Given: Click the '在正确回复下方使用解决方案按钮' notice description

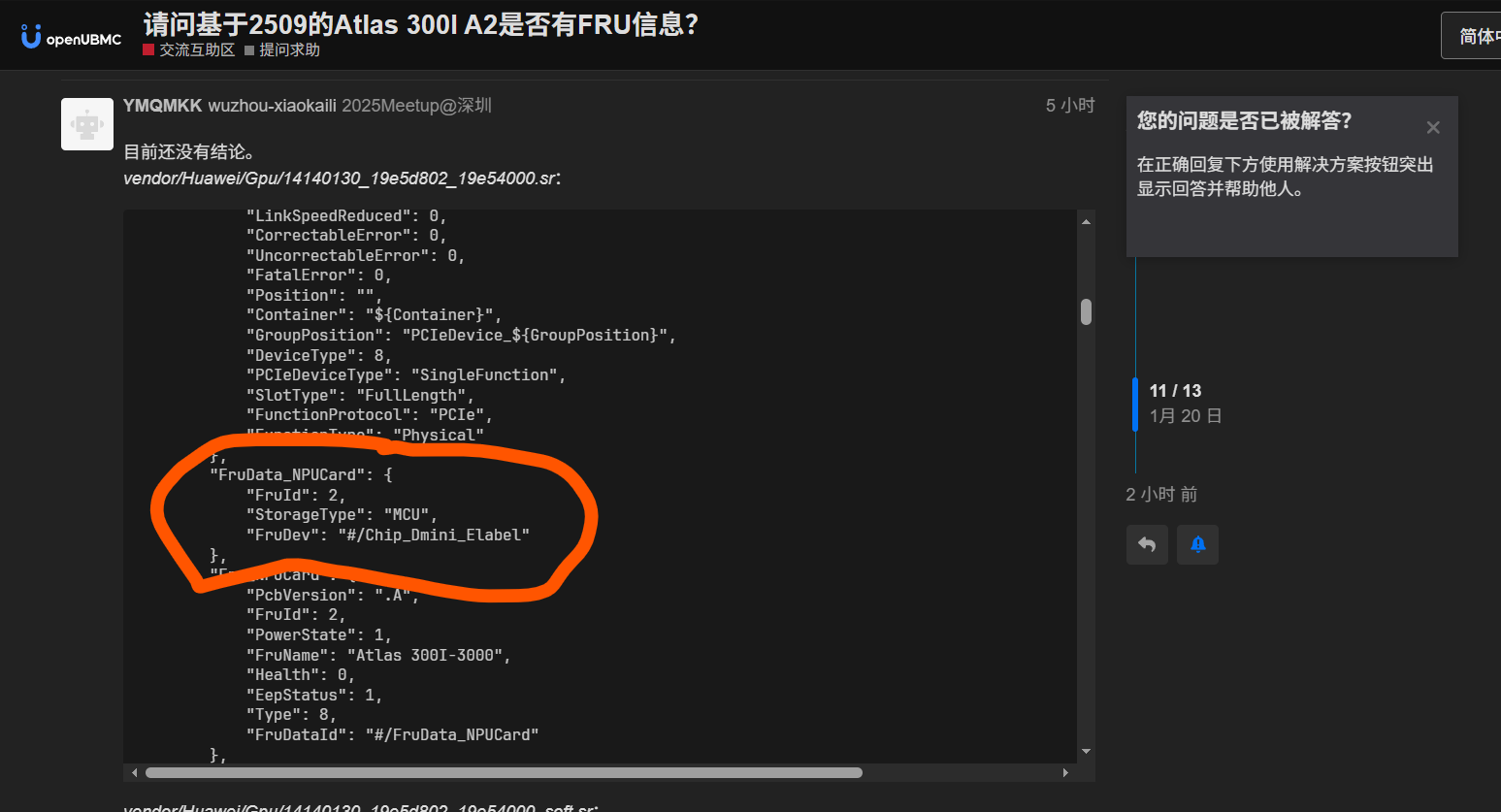Looking at the screenshot, I should (1286, 177).
